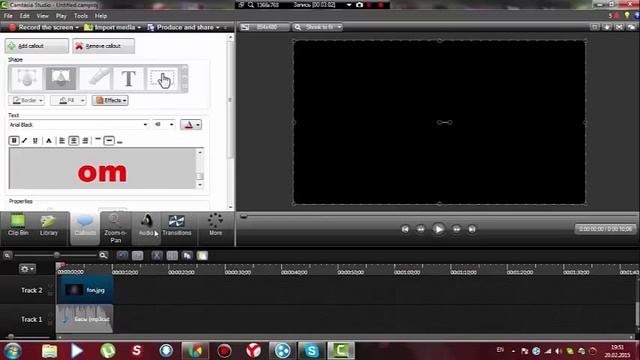Pick the first callout shape thumbnail
Viewport: 640px width, 360px height.
point(27,78)
